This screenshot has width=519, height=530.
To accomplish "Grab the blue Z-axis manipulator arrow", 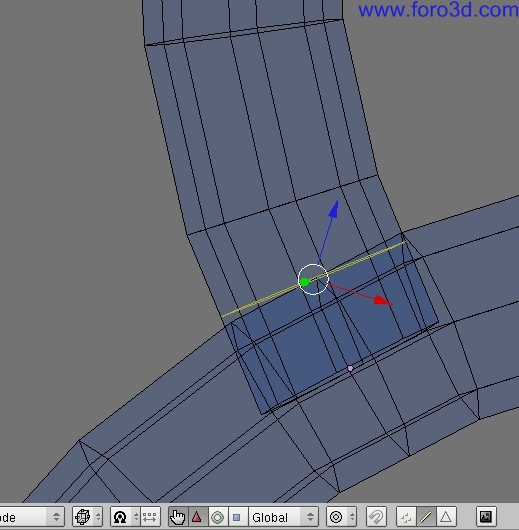I will click(333, 209).
